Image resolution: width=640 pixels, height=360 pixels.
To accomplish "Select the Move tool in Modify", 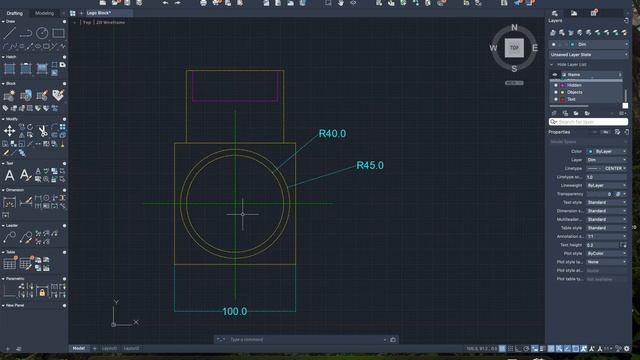I will pos(9,131).
